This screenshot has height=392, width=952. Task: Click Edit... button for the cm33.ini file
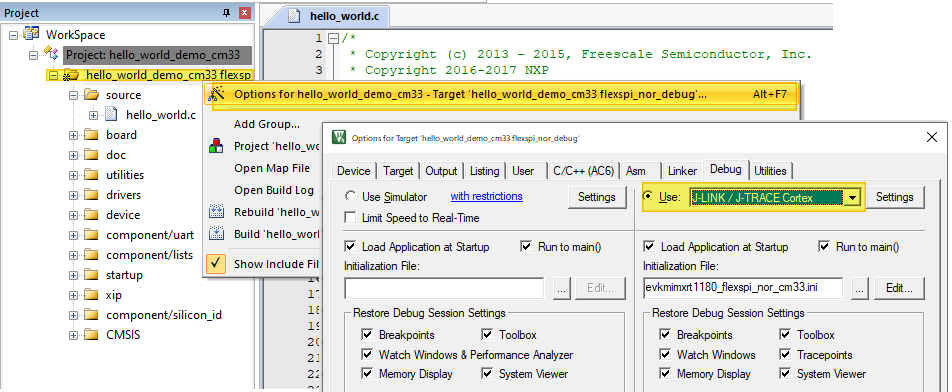click(900, 288)
